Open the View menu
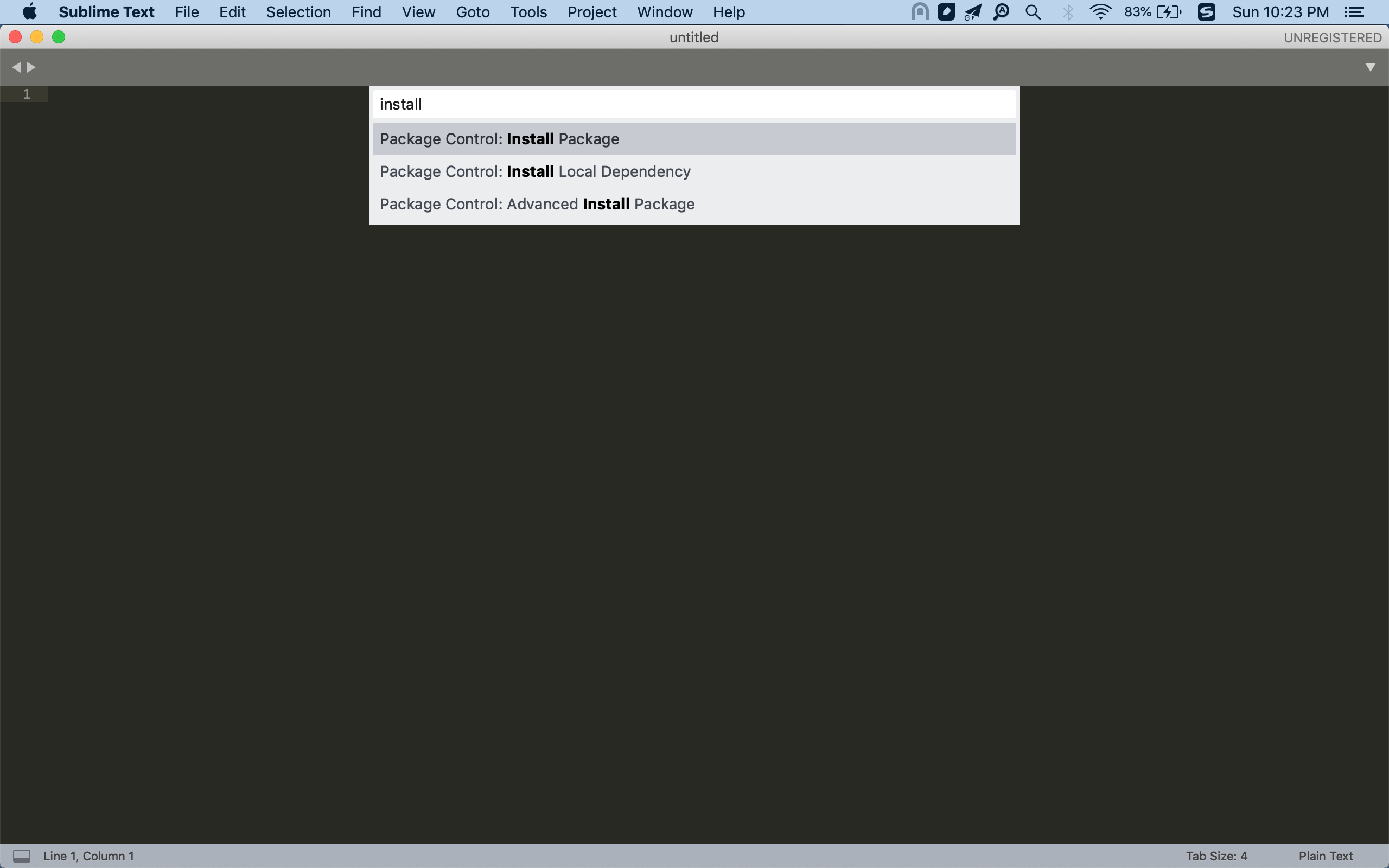Screen dimensions: 1389x868 pos(418,12)
